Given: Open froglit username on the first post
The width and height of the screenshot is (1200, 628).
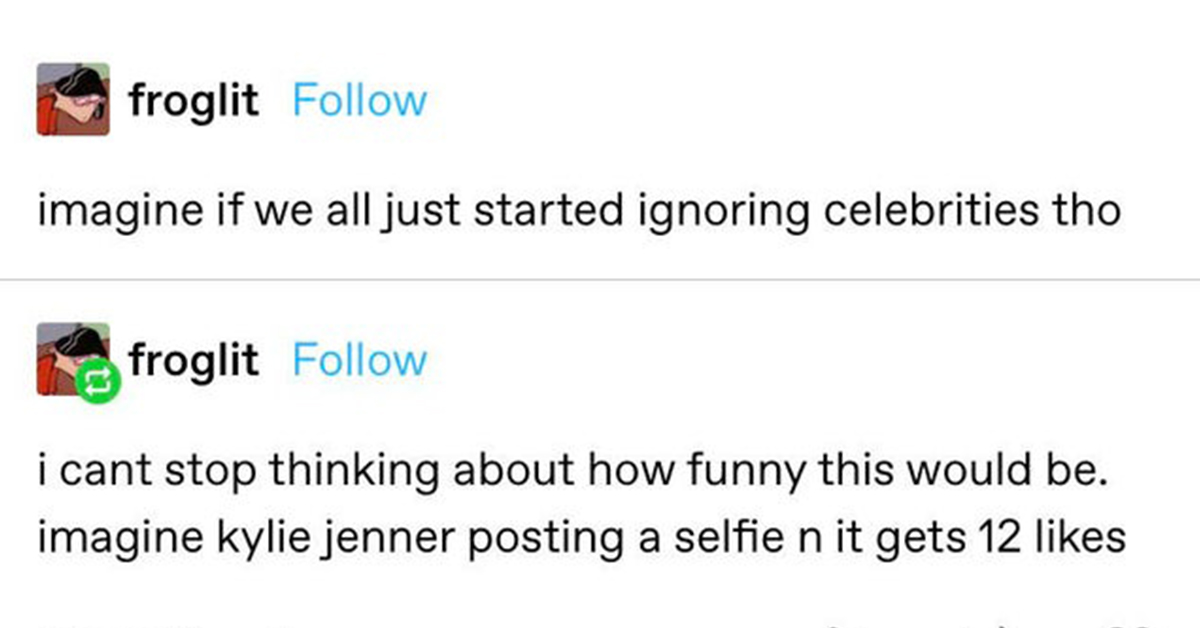Looking at the screenshot, I should [193, 100].
